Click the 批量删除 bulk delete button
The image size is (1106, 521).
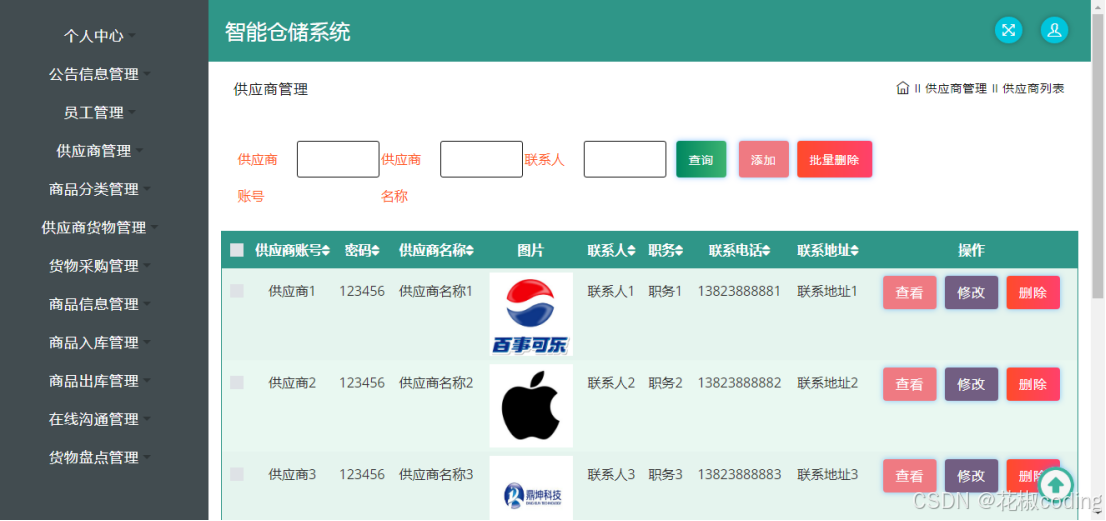[x=834, y=159]
